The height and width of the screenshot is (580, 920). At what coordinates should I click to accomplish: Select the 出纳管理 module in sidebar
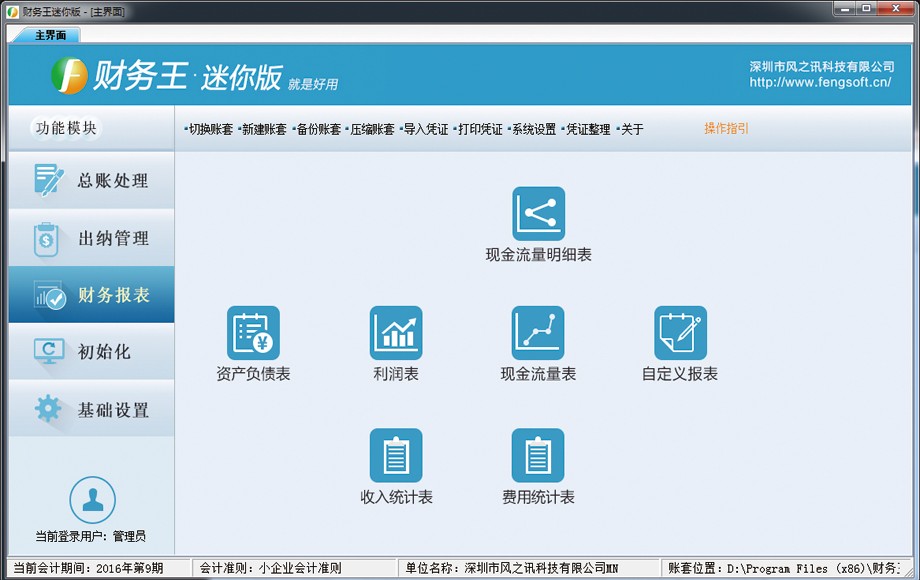click(x=91, y=238)
